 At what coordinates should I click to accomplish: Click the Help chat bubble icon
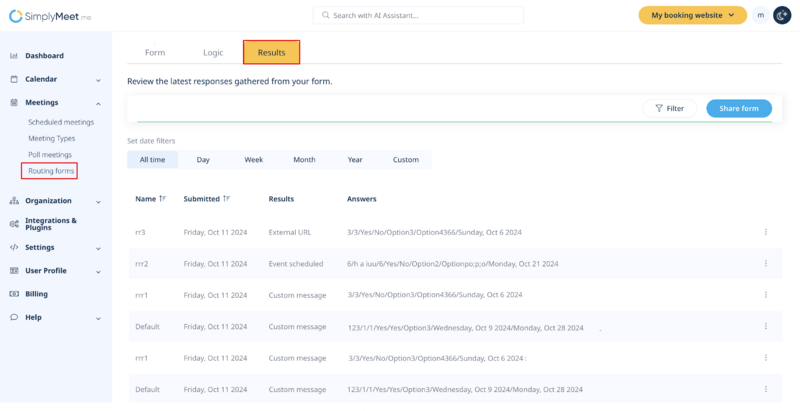pyautogui.click(x=14, y=317)
